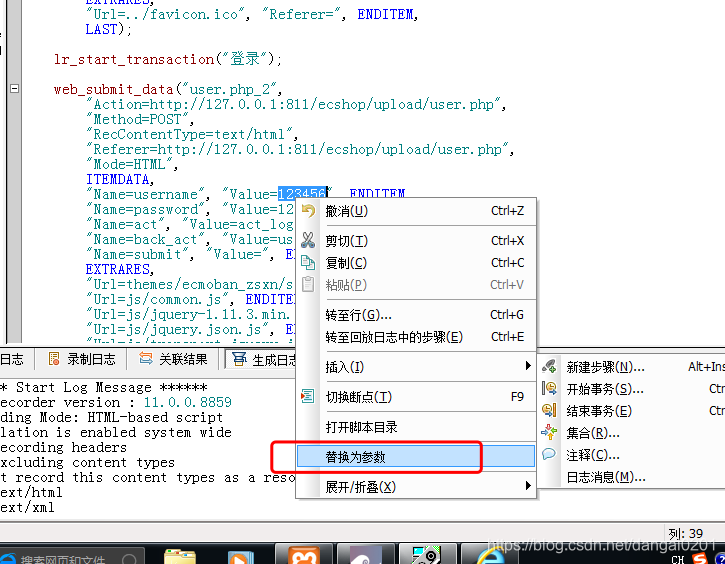725x564 pixels.
Task: Click the 集合 rendezvous icon
Action: pos(549,432)
